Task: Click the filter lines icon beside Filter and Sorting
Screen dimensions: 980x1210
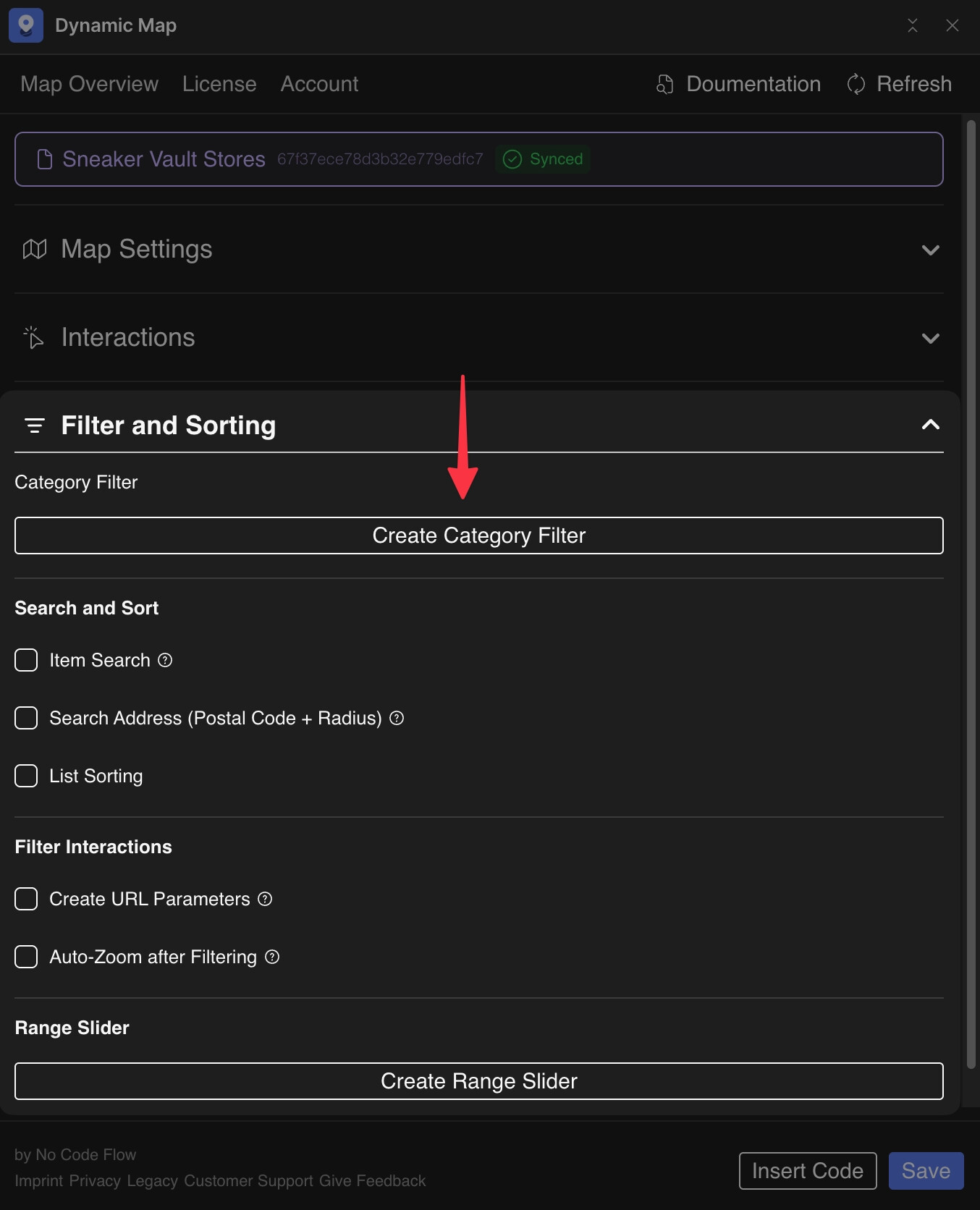Action: click(x=35, y=426)
